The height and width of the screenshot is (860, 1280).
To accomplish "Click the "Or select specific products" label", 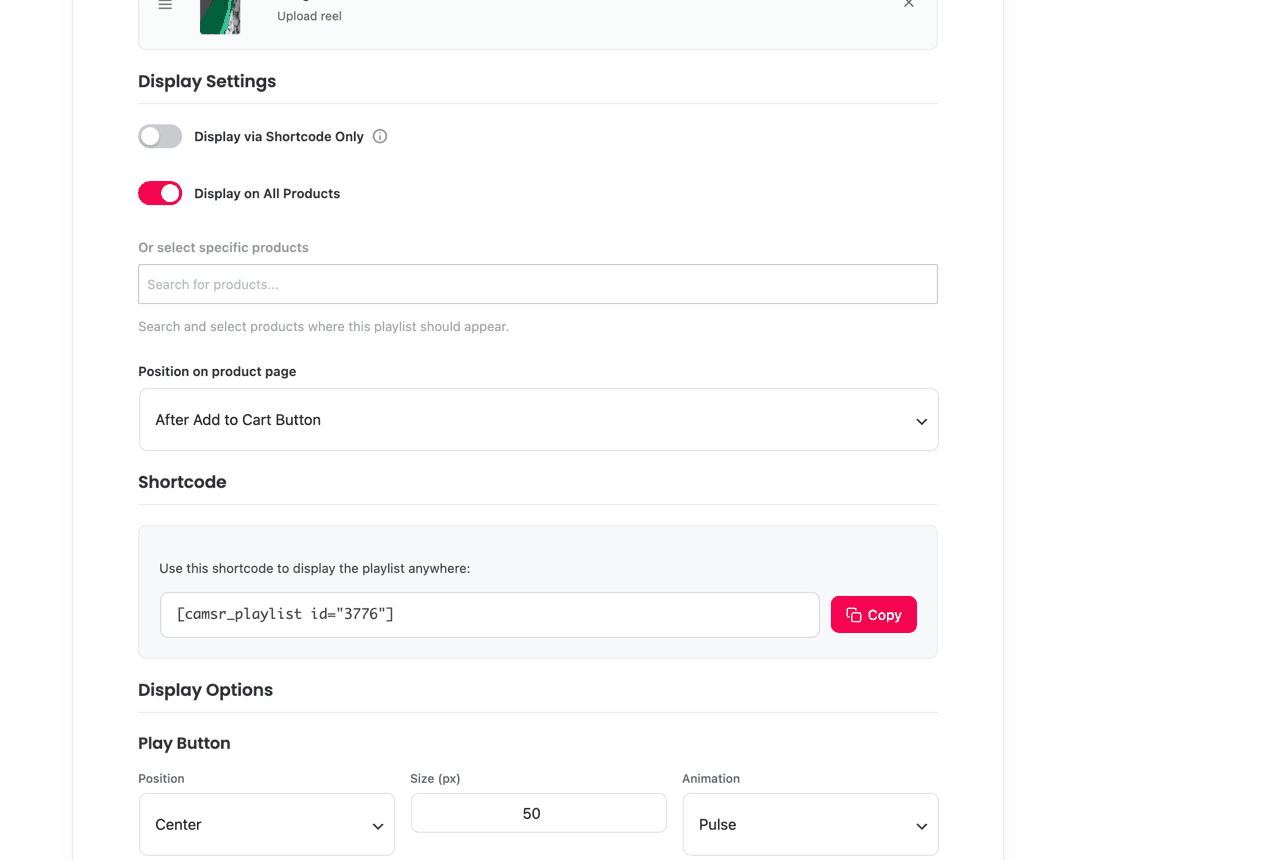I will click(223, 247).
